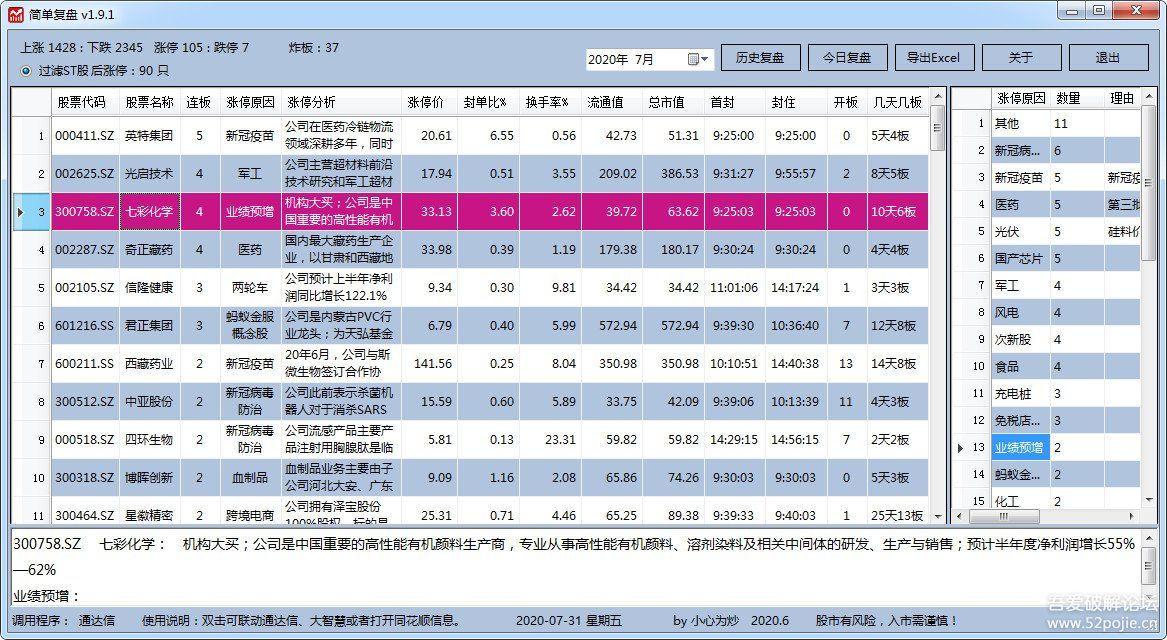Sort by 封单比% column header
Screen dimensions: 1167x640
pyautogui.click(x=487, y=103)
